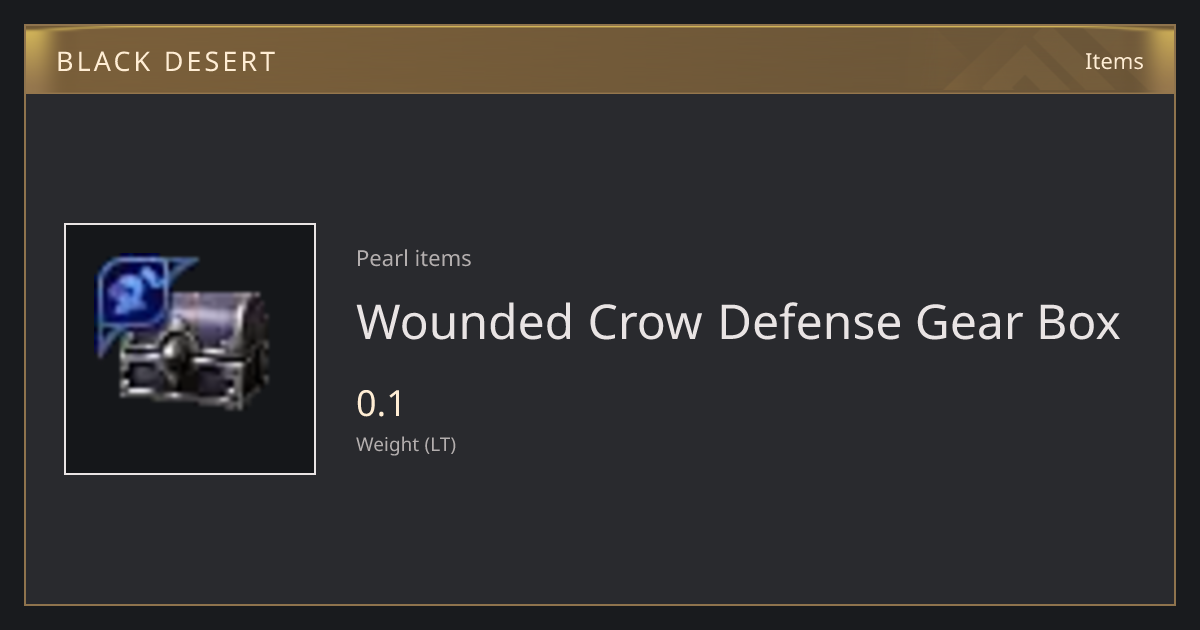Click the word Pearl in category label

[x=382, y=258]
